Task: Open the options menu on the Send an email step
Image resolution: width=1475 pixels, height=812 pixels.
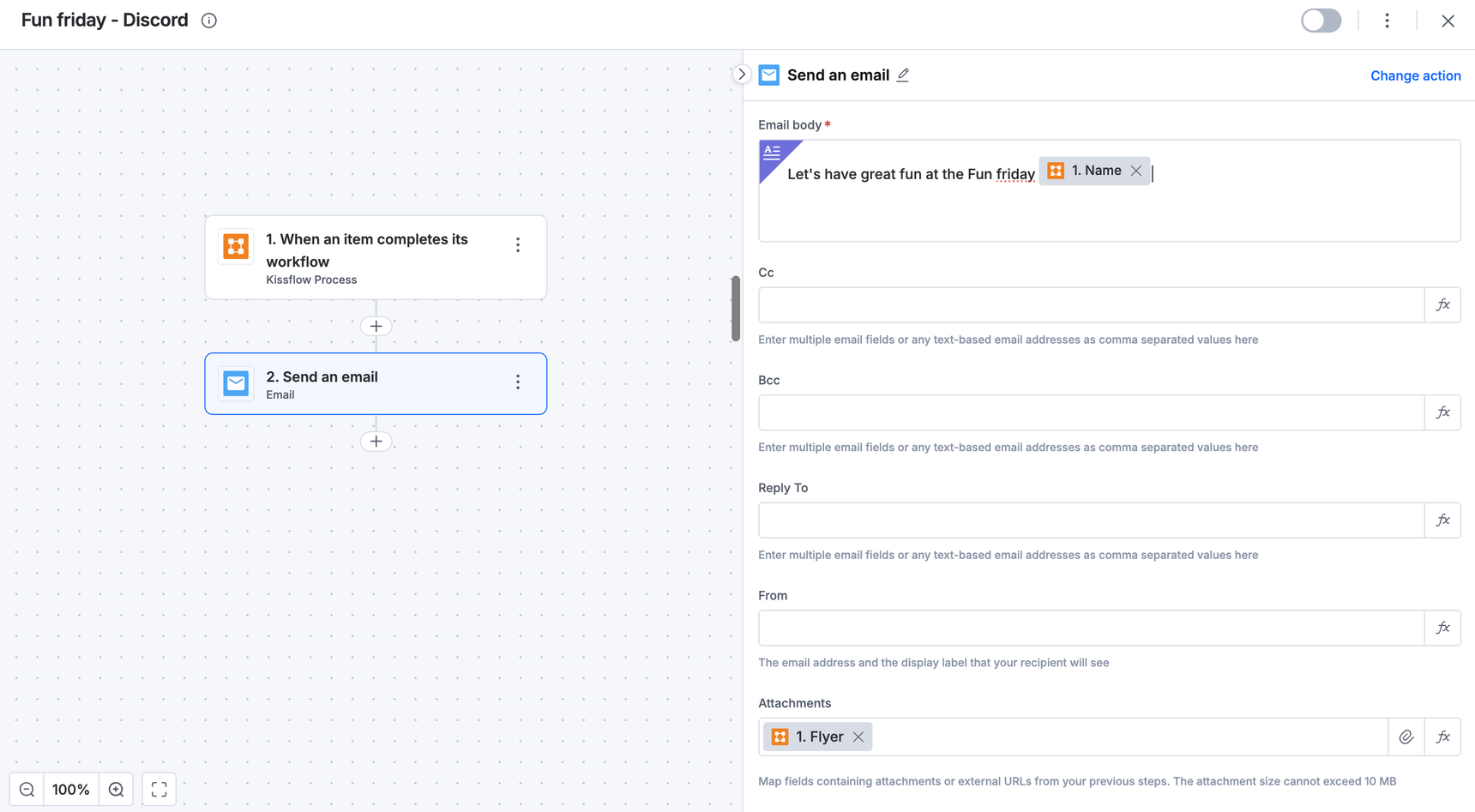Action: point(518,382)
